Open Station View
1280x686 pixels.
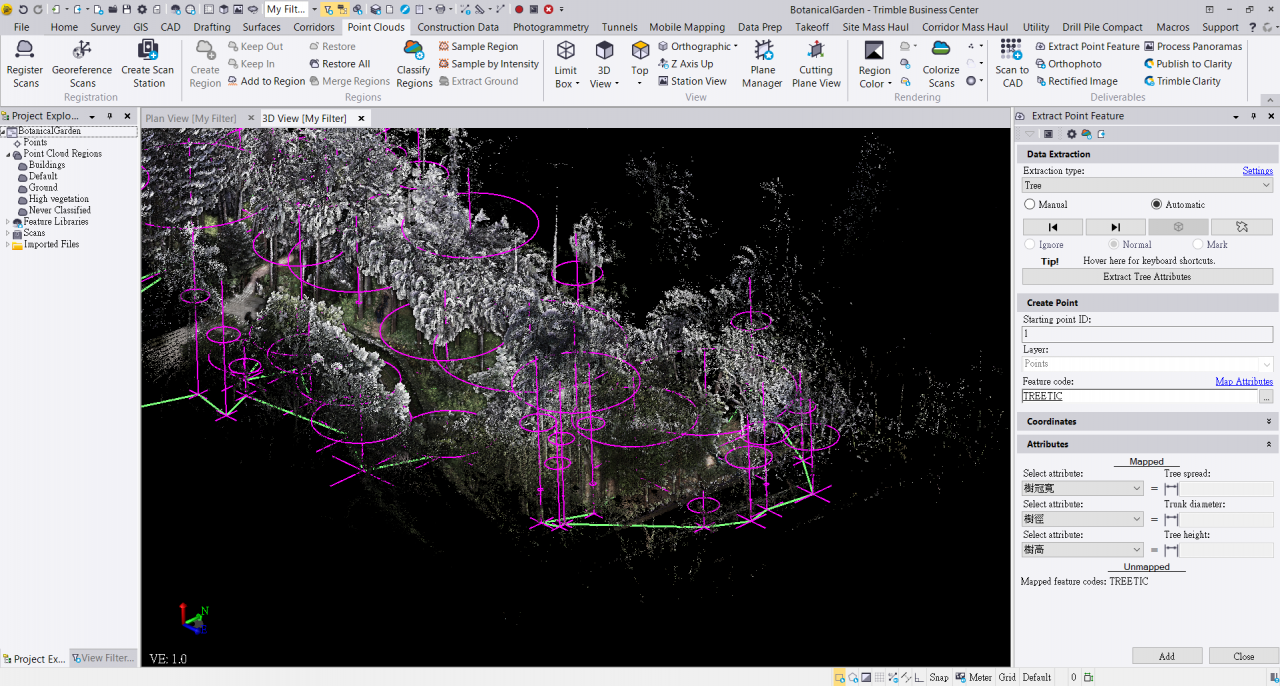pyautogui.click(x=692, y=81)
